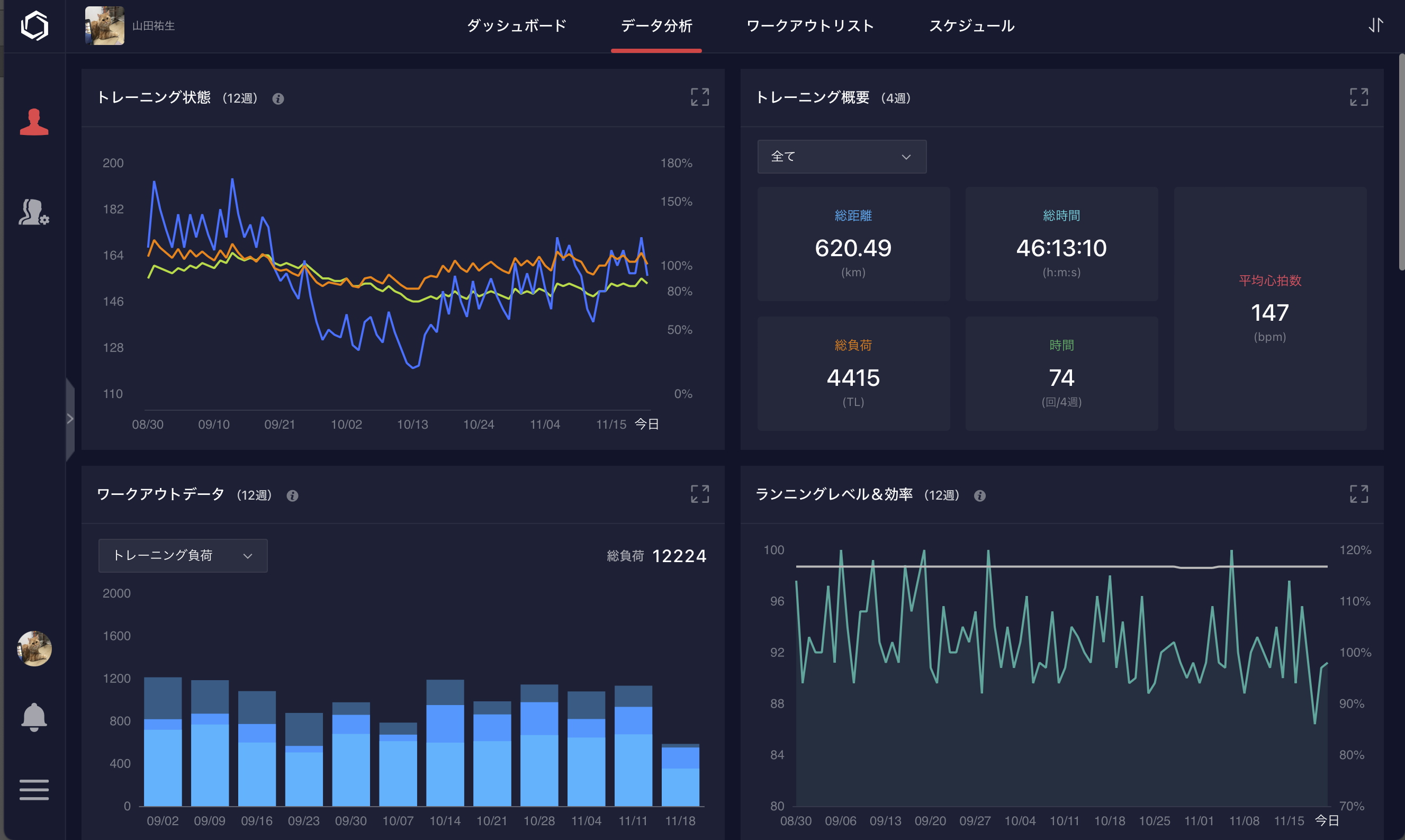Open the red athlete profile sidebar icon
This screenshot has height=840, width=1405.
[34, 122]
